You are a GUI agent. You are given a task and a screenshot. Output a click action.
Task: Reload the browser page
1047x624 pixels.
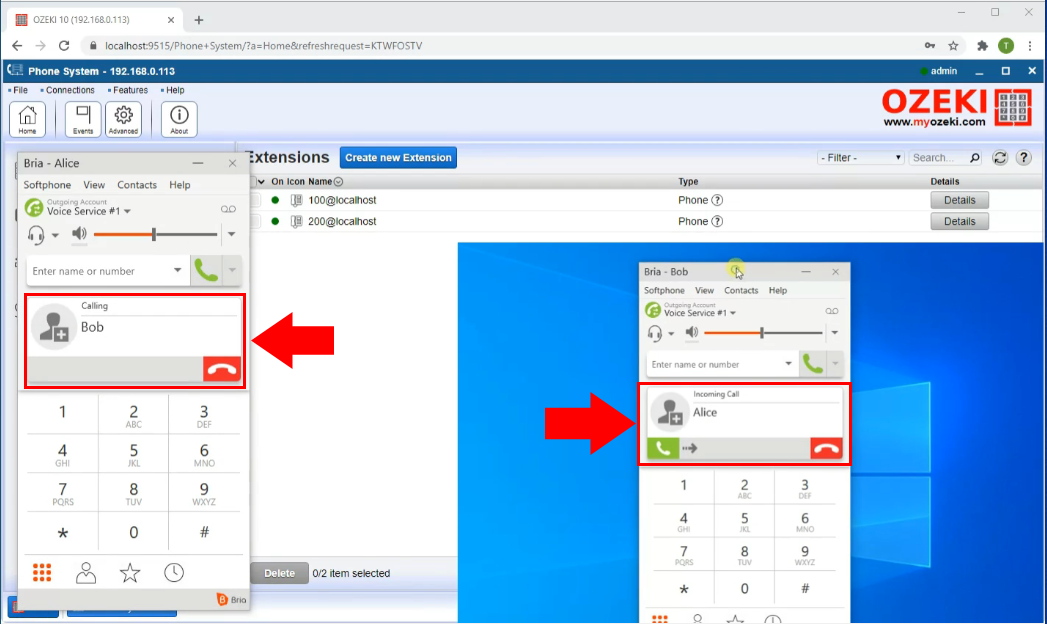tap(64, 46)
